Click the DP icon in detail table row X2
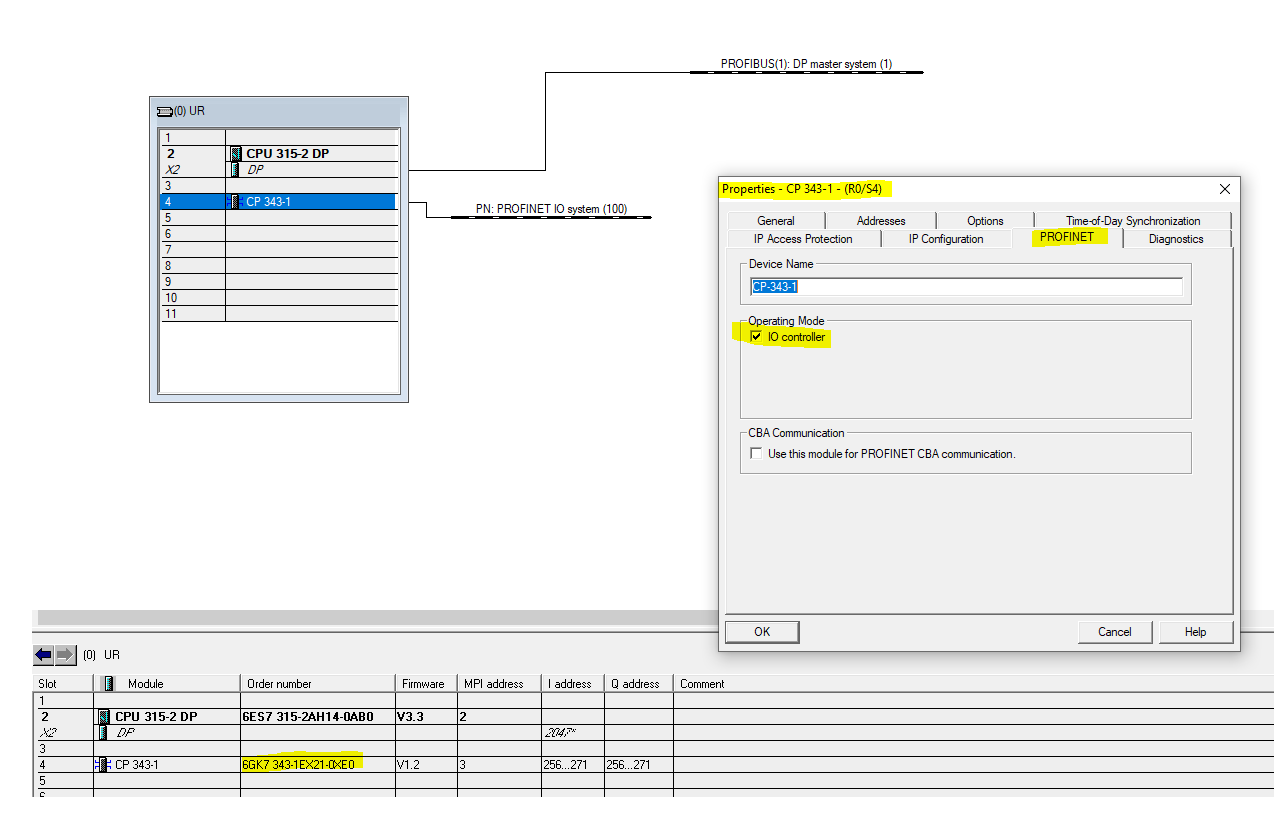 (104, 733)
